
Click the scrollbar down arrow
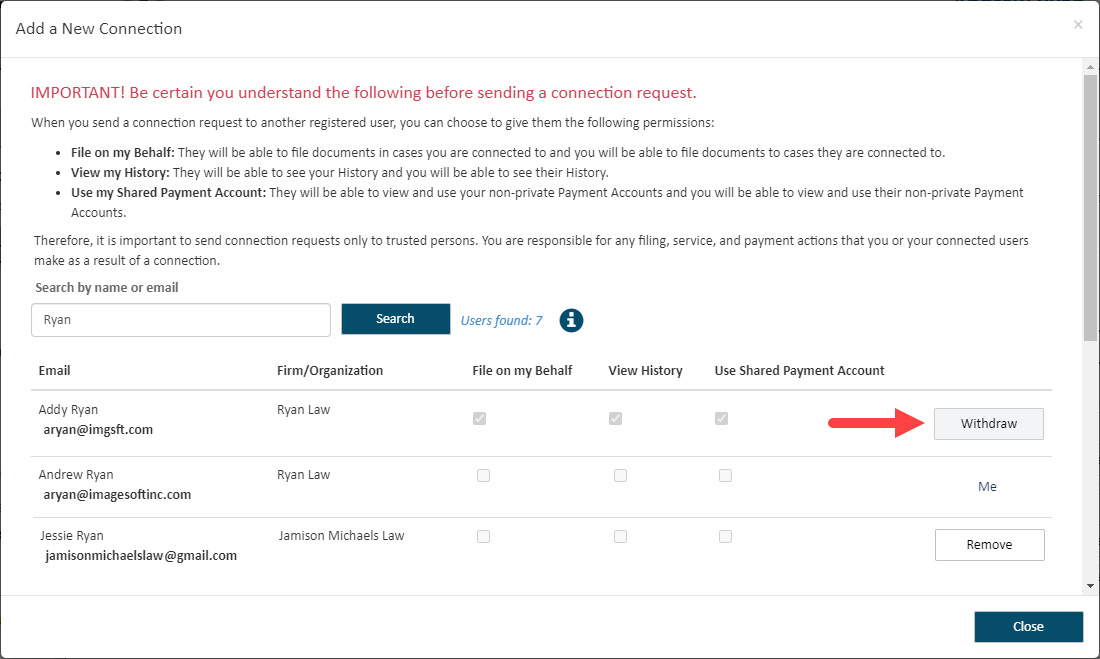click(1090, 586)
